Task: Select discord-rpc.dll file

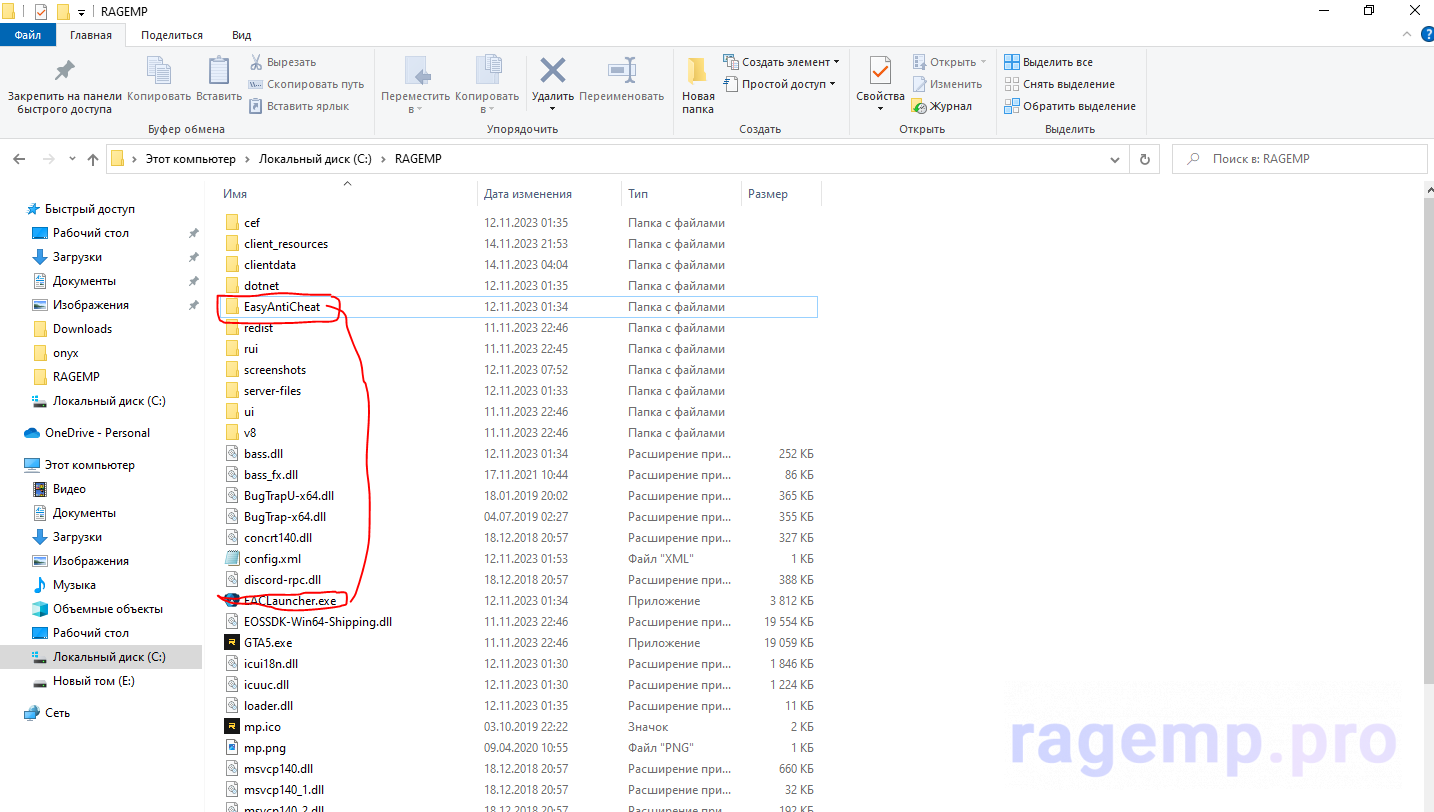Action: [282, 580]
